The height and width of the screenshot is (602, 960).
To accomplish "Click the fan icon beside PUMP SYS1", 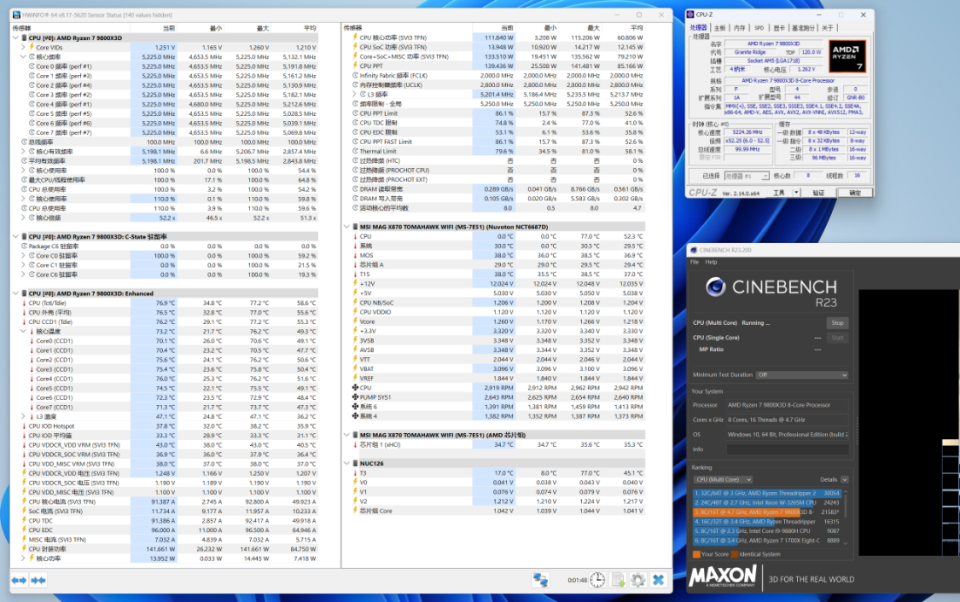I will [x=354, y=397].
